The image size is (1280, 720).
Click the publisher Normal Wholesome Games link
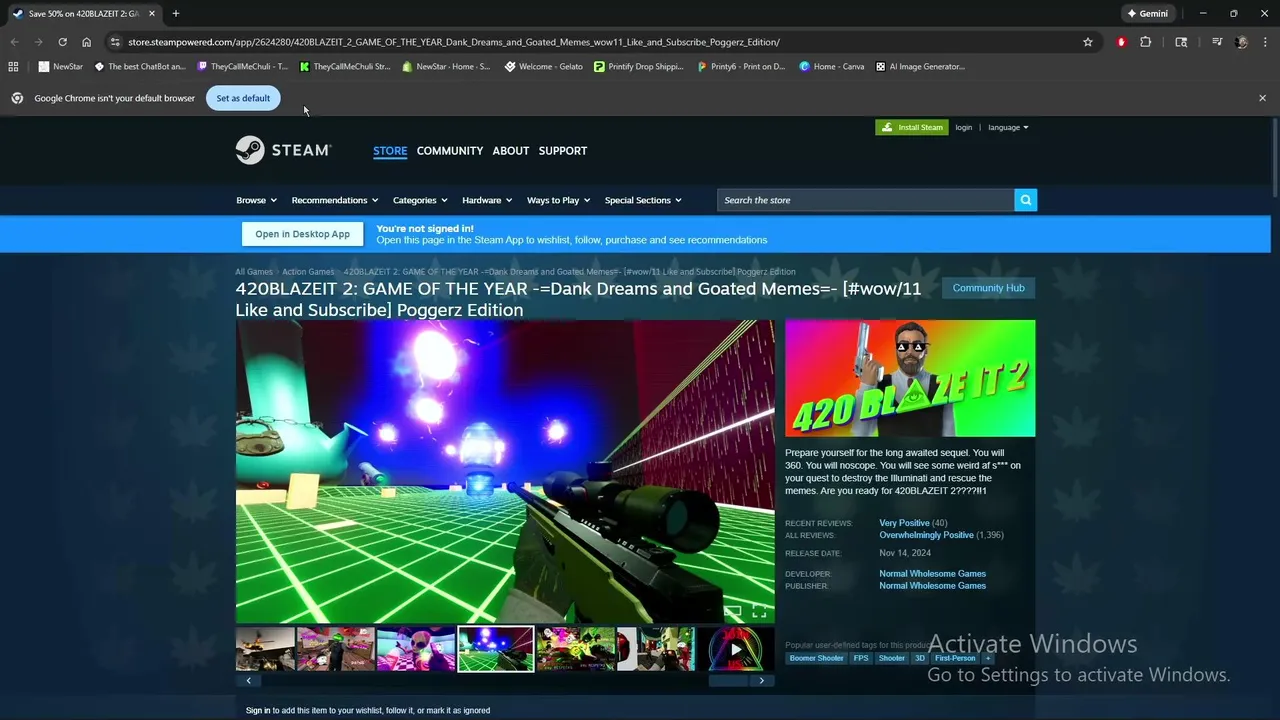[932, 586]
